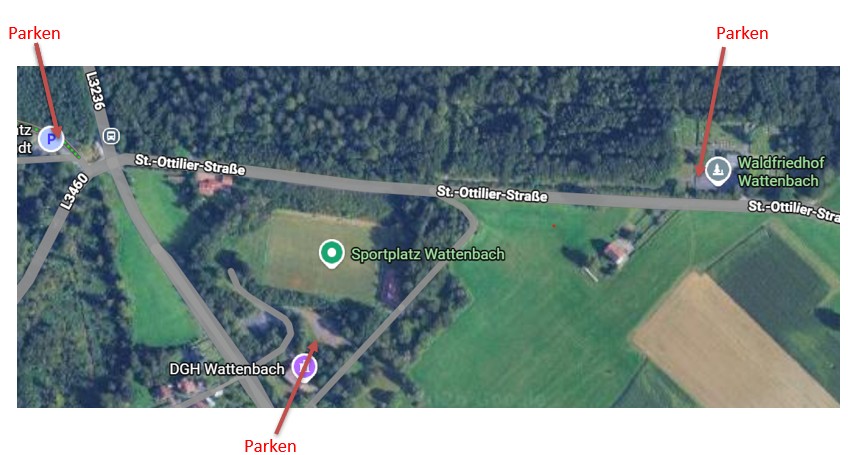The height and width of the screenshot is (455, 848).
Task: Click the Waldfriedhof Wattenbach cemetery marker
Action: point(718,170)
